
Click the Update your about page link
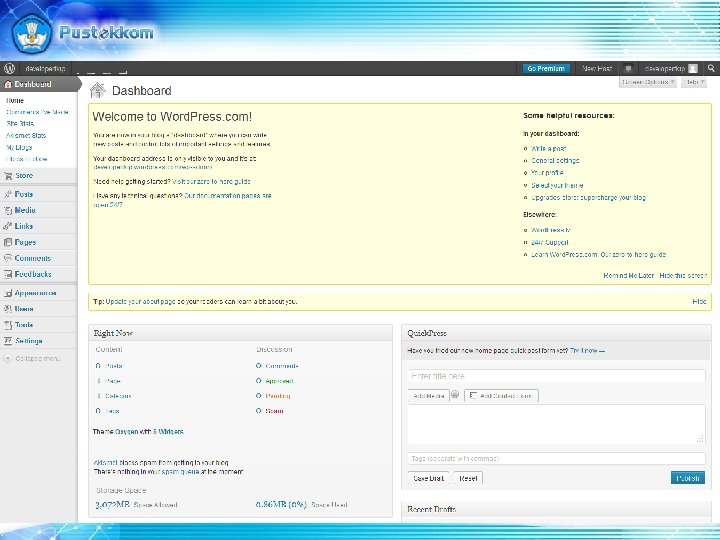[x=141, y=302]
